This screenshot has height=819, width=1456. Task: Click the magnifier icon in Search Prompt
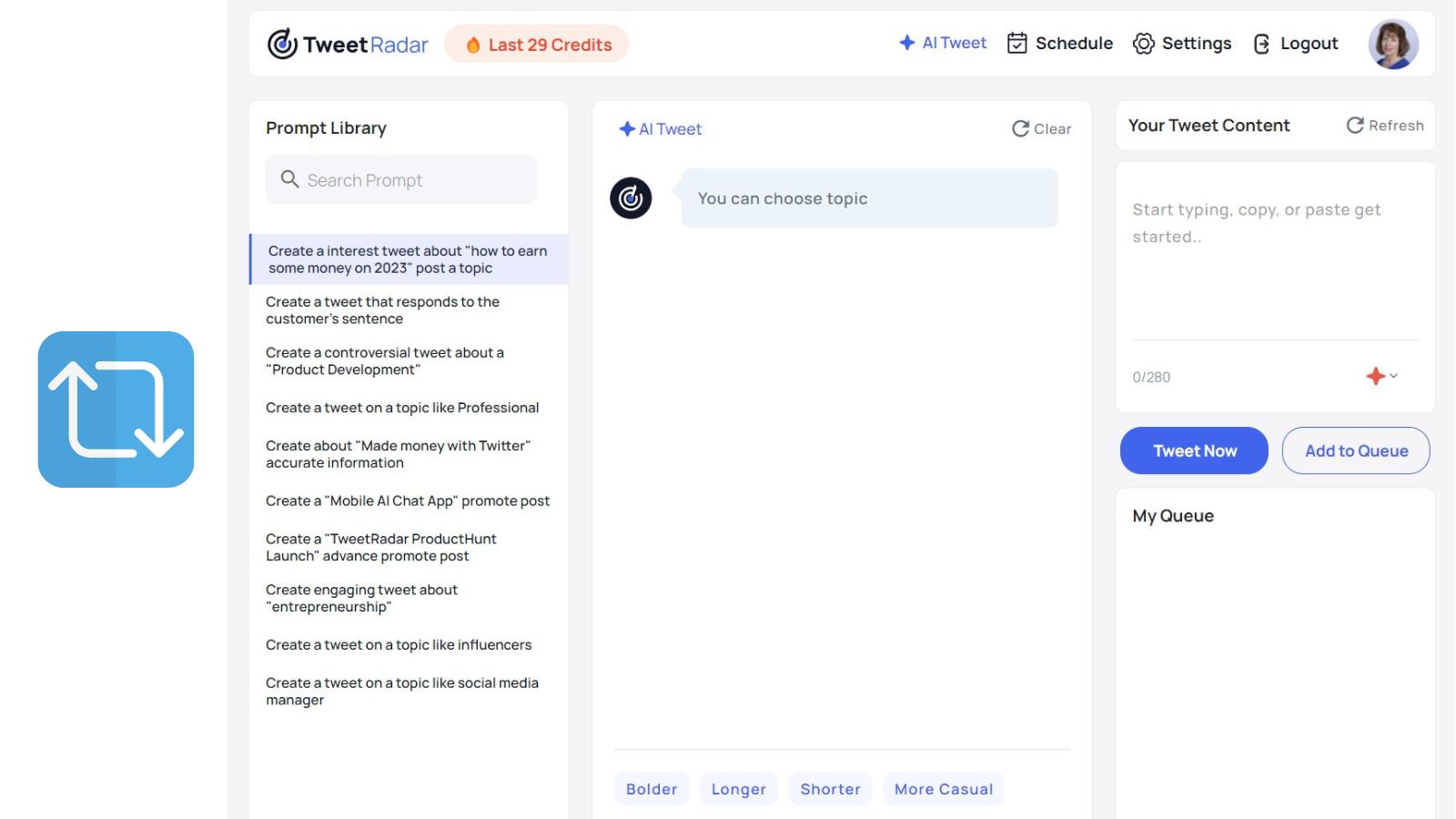point(289,179)
